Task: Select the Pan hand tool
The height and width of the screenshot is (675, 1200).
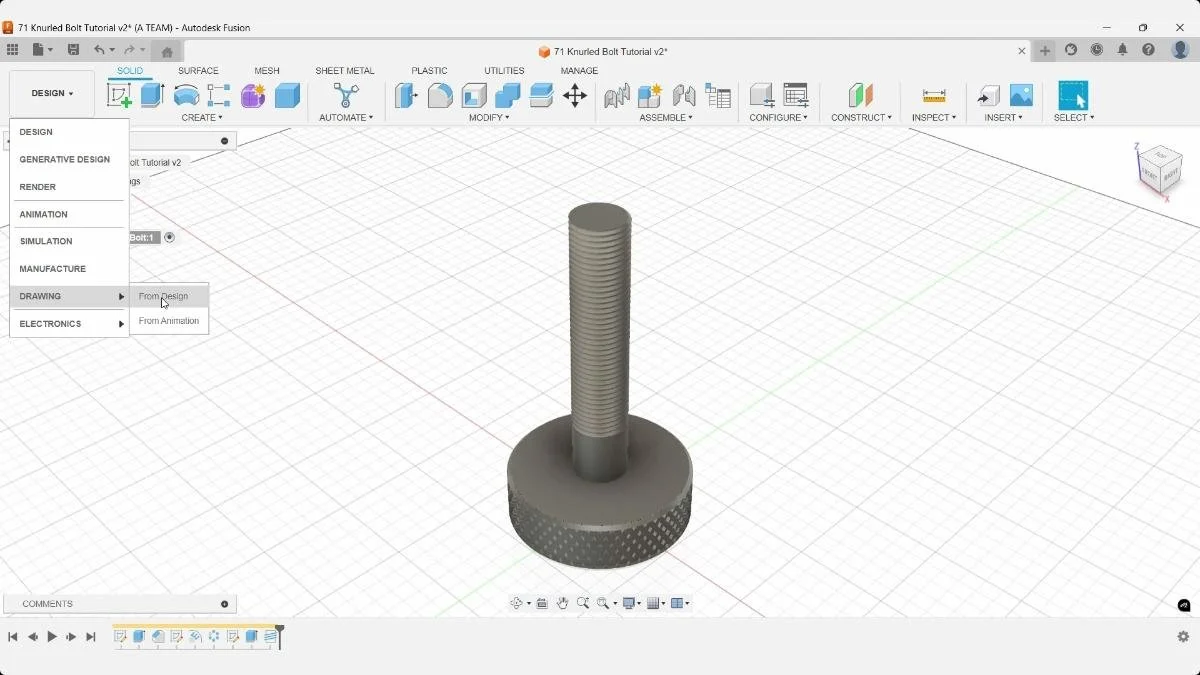Action: [x=562, y=603]
